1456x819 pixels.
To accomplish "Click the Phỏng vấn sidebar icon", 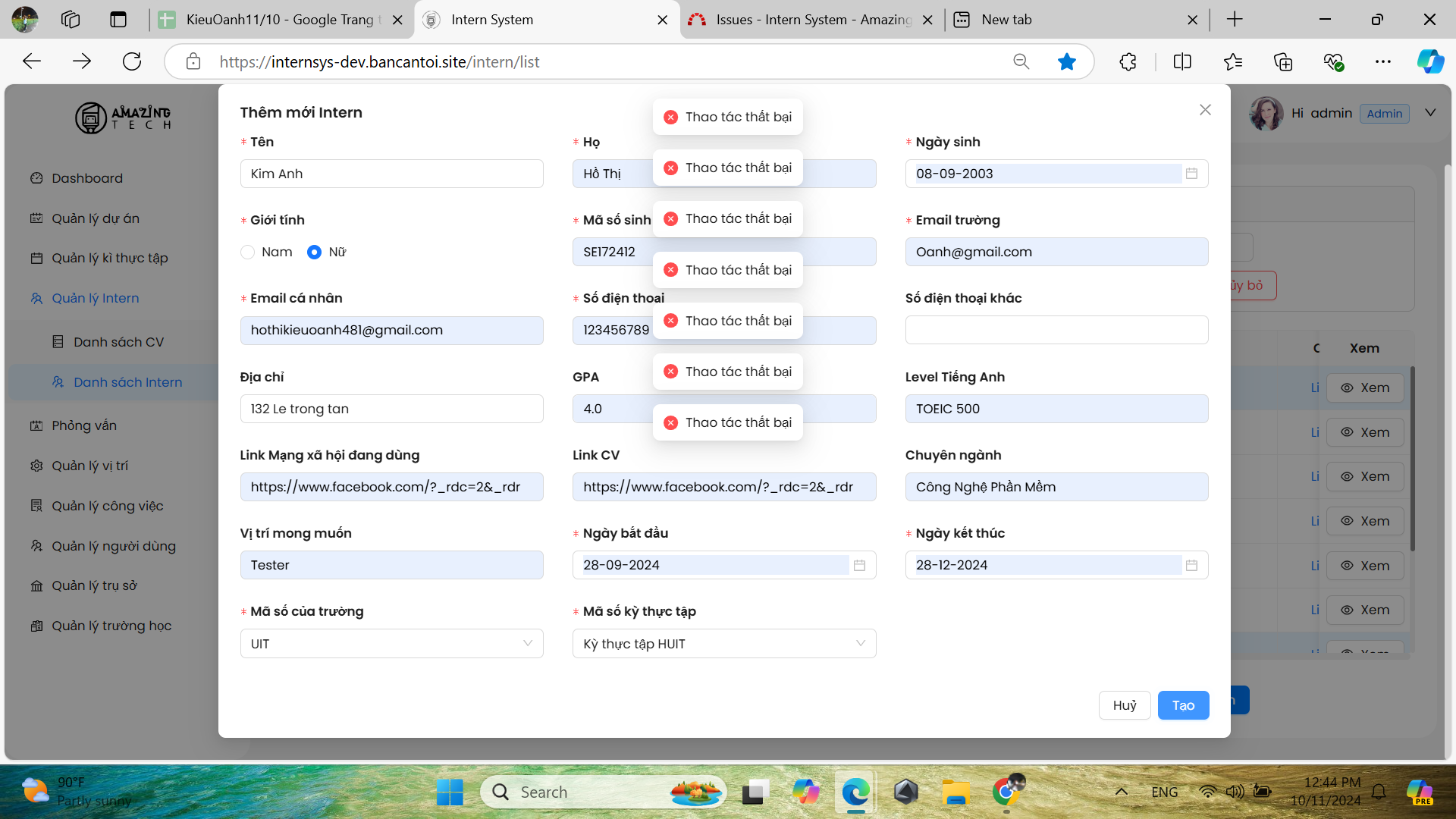I will (36, 425).
